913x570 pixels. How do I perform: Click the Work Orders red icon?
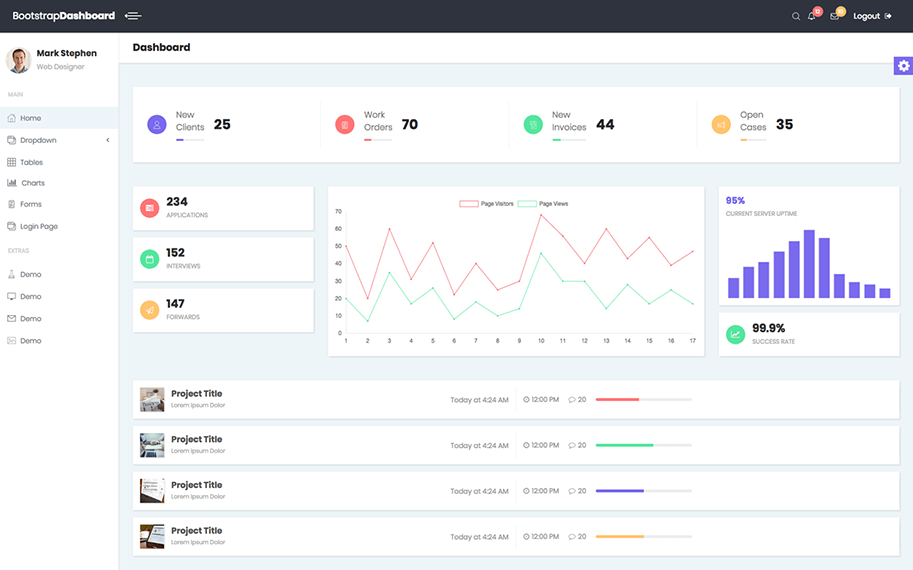[x=345, y=125]
